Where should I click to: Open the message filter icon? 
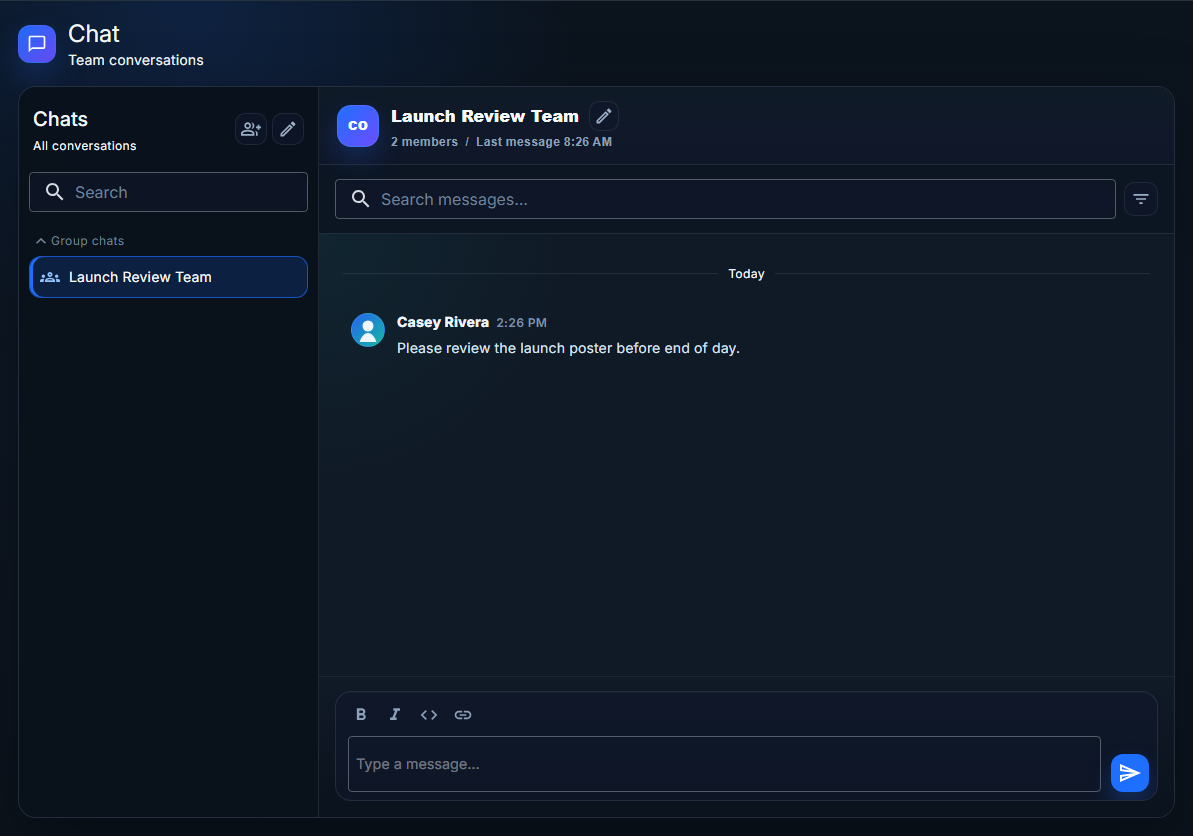coord(1141,199)
